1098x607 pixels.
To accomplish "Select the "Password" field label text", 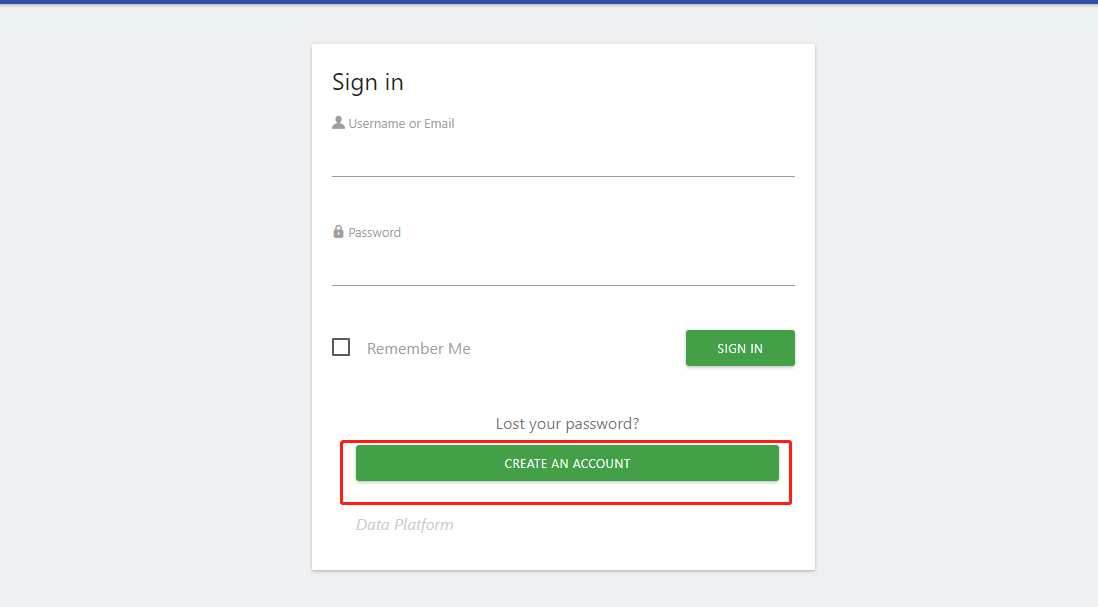I will [x=374, y=233].
